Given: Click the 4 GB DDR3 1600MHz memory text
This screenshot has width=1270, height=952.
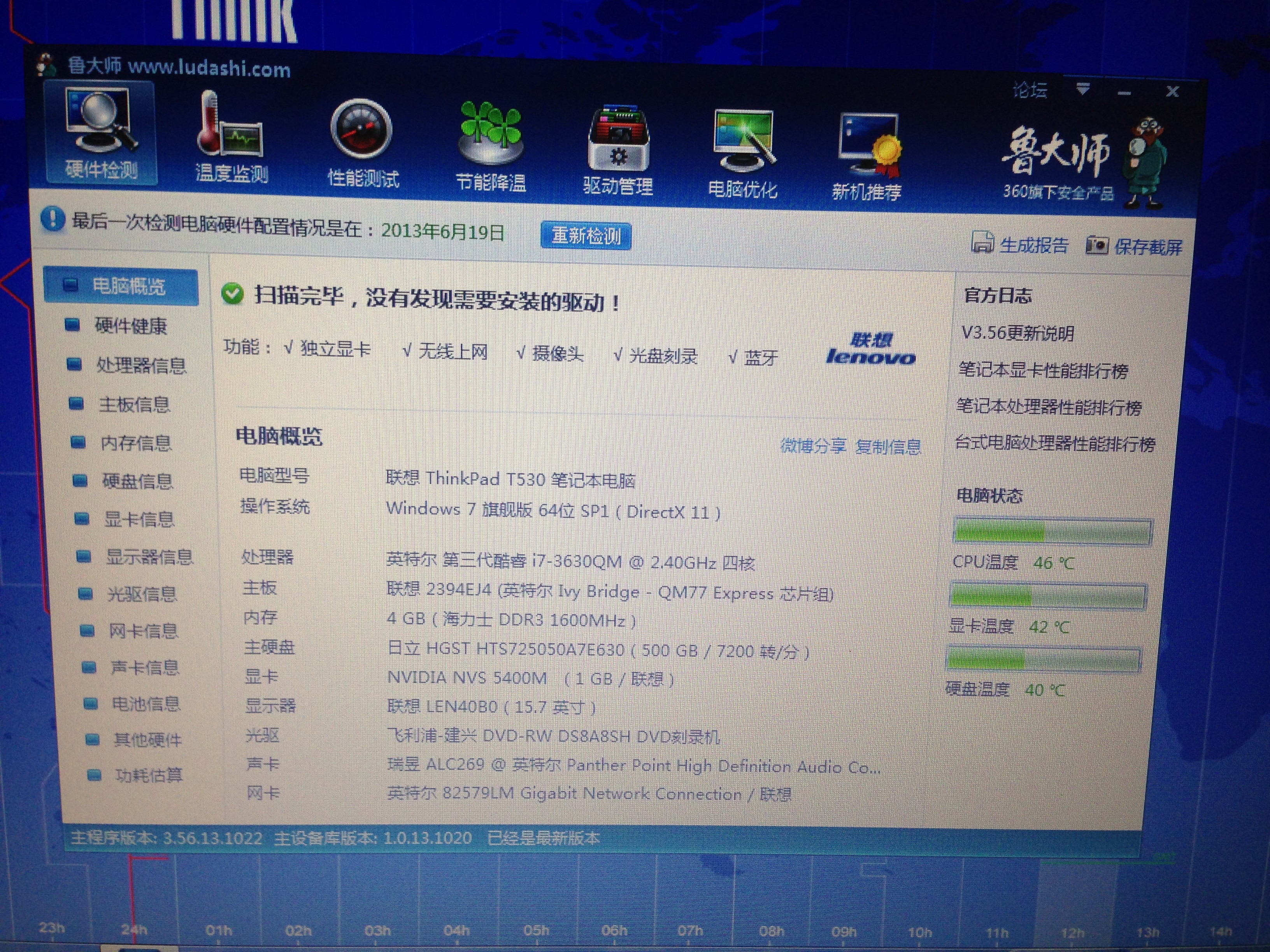Looking at the screenshot, I should [x=512, y=620].
